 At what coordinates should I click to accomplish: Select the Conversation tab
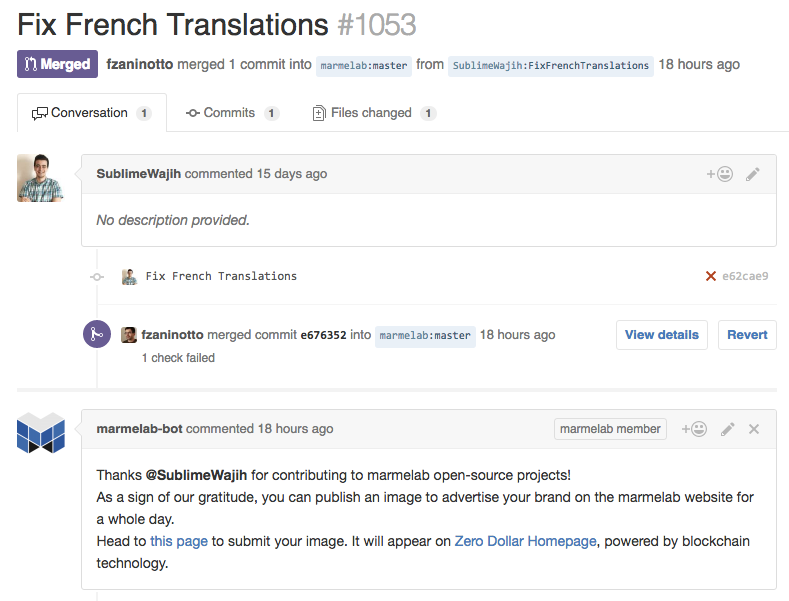click(90, 113)
